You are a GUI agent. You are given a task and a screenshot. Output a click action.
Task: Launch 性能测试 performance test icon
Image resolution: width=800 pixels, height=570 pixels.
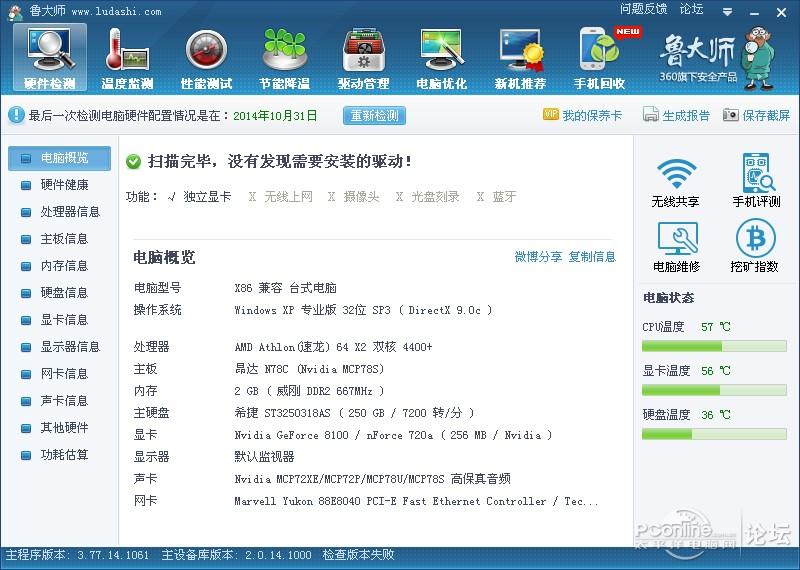tap(206, 58)
